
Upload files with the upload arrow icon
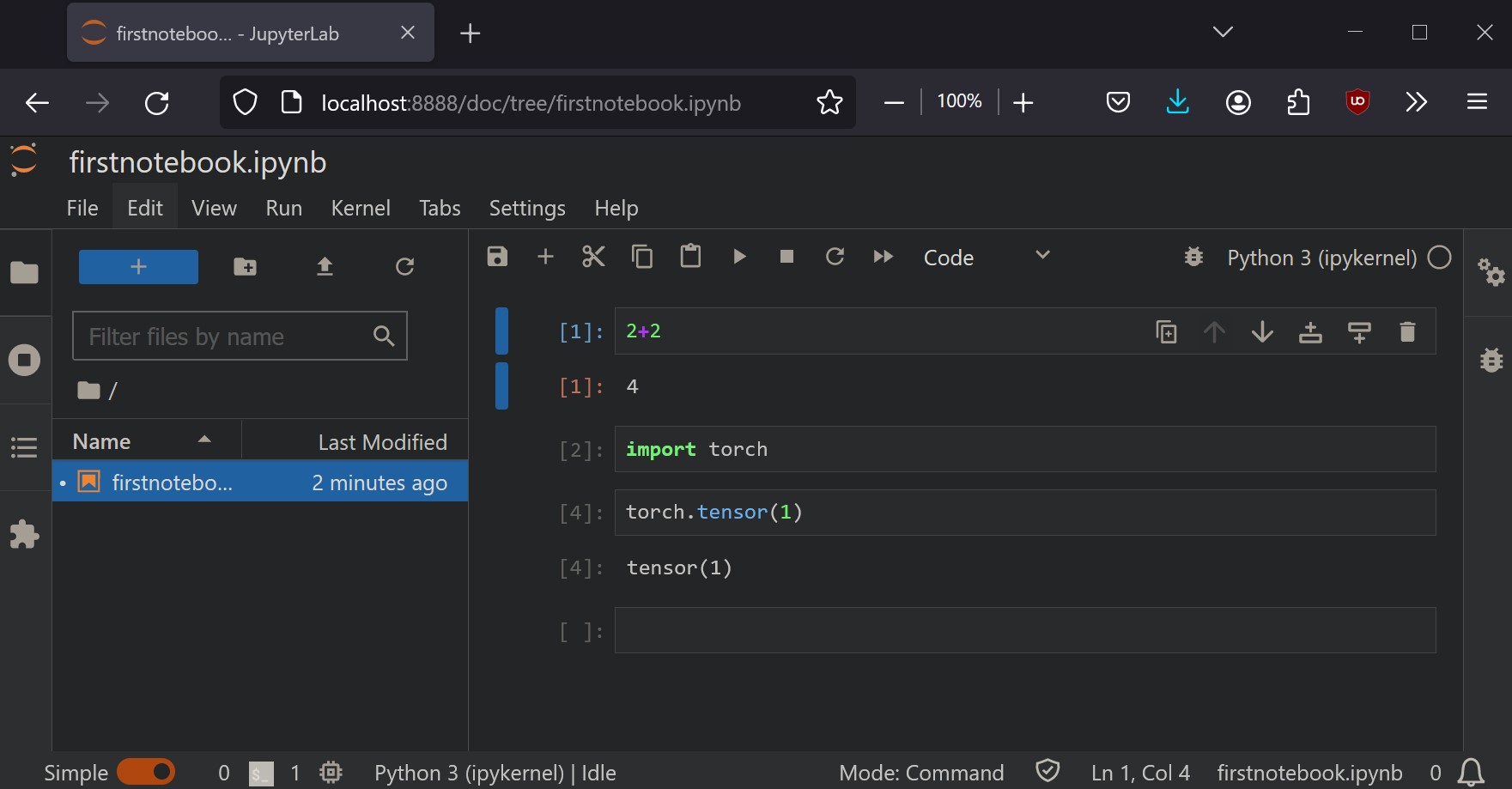325,267
